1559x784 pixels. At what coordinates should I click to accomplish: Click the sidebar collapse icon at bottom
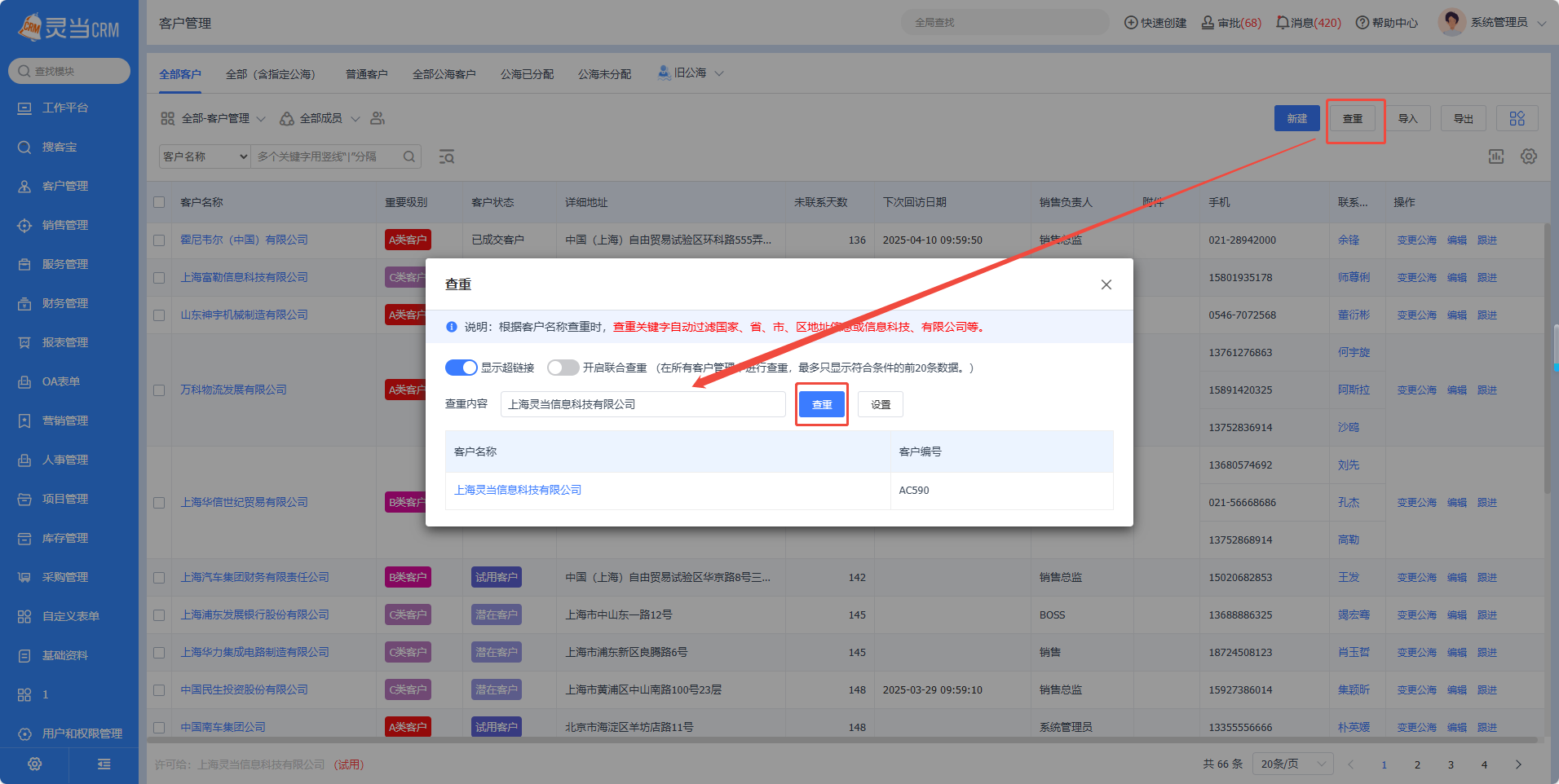click(x=104, y=764)
